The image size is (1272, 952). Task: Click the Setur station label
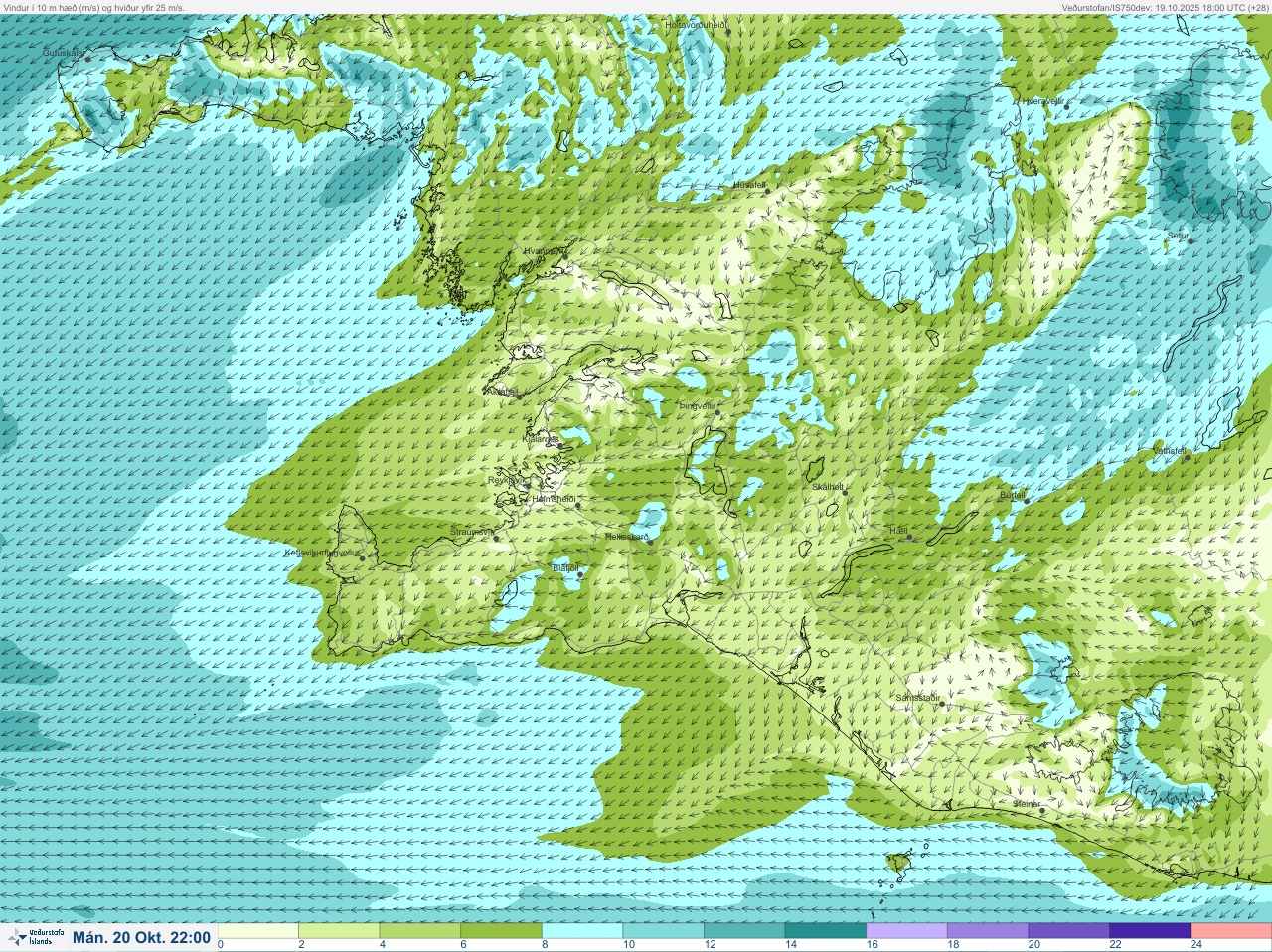(x=1178, y=236)
